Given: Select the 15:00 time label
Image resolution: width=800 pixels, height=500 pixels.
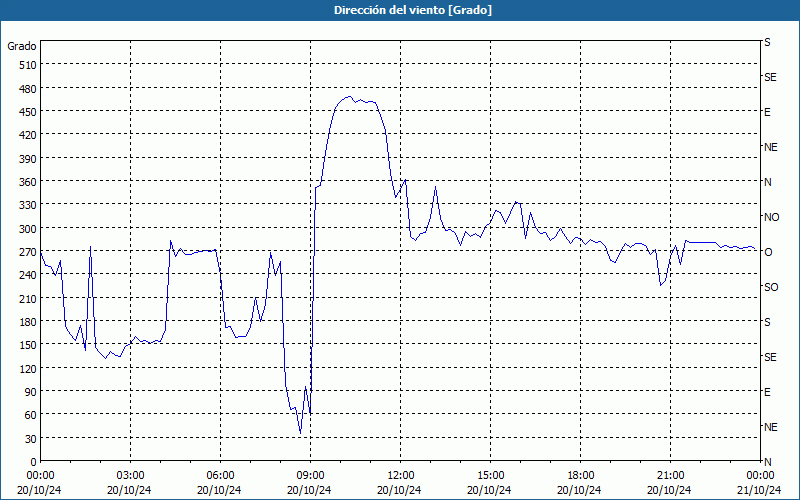Looking at the screenshot, I should pyautogui.click(x=490, y=476).
